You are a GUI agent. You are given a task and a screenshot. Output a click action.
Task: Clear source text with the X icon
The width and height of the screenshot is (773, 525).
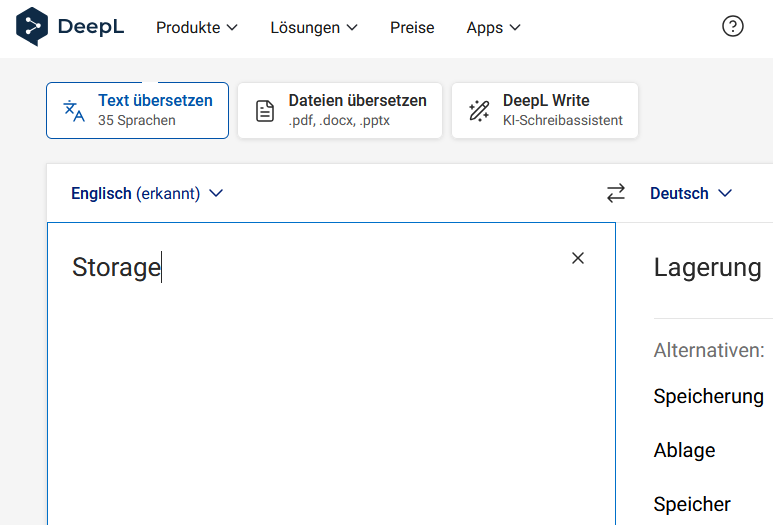(x=578, y=258)
